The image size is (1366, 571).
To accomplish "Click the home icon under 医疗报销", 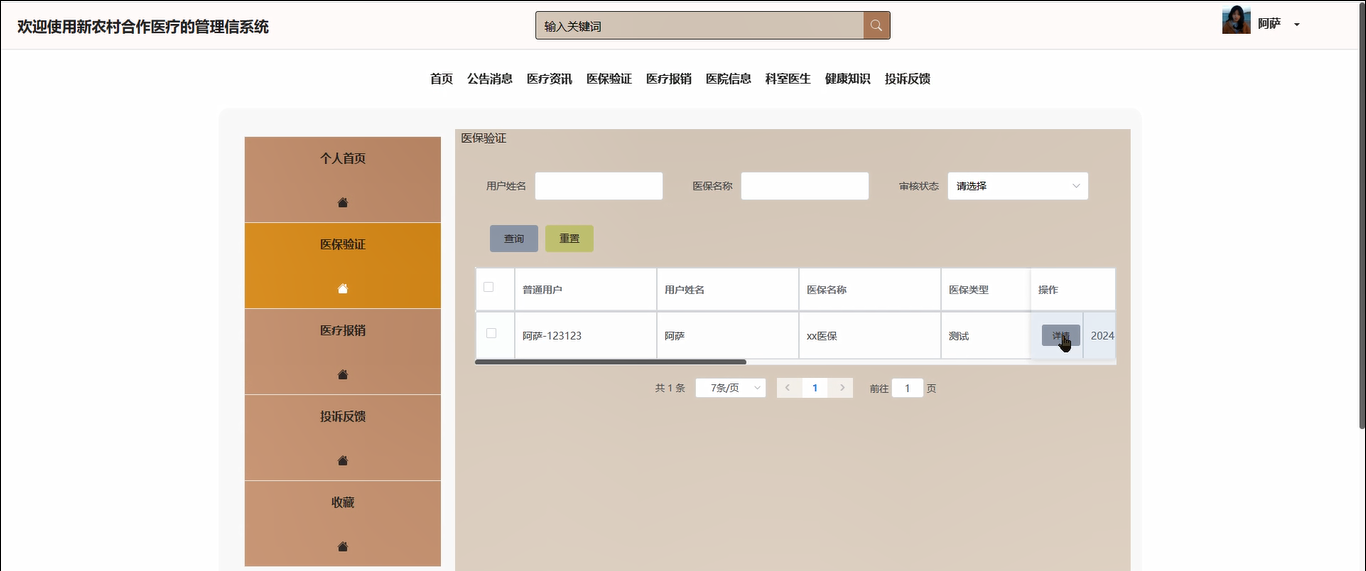I will point(343,375).
